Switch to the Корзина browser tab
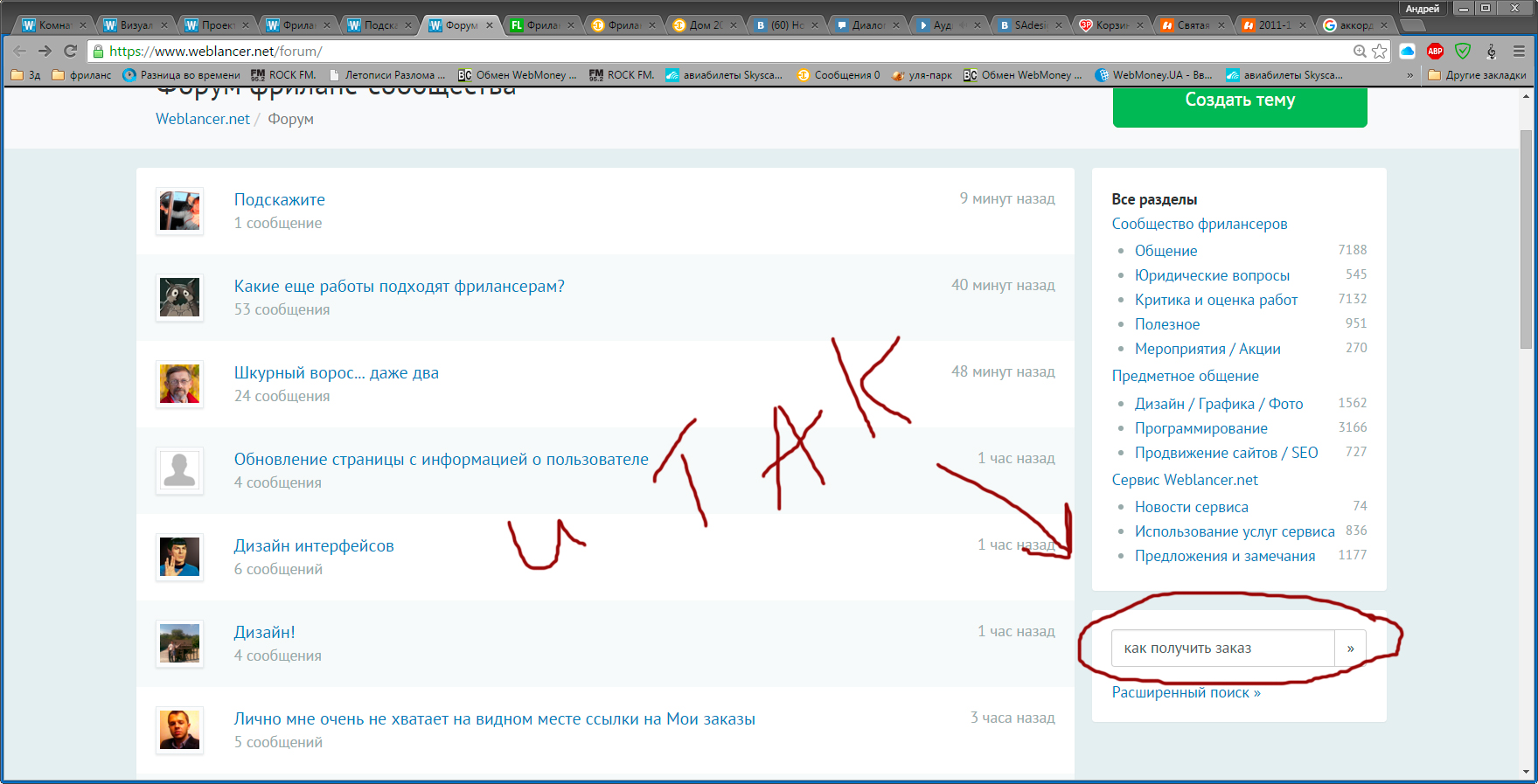The image size is (1538, 784). coord(1110,25)
